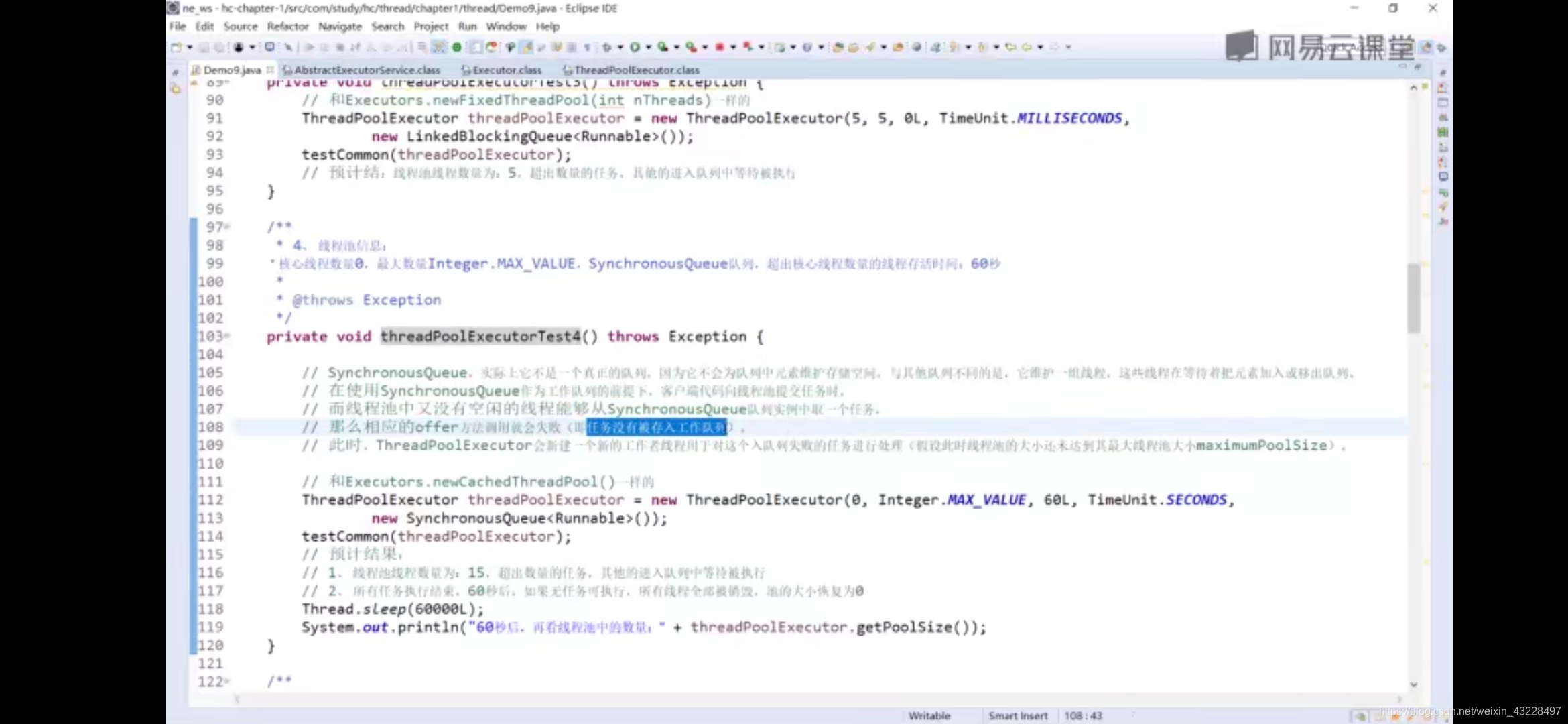Click the Save icon in the toolbar
This screenshot has width=1568, height=724.
[x=204, y=47]
